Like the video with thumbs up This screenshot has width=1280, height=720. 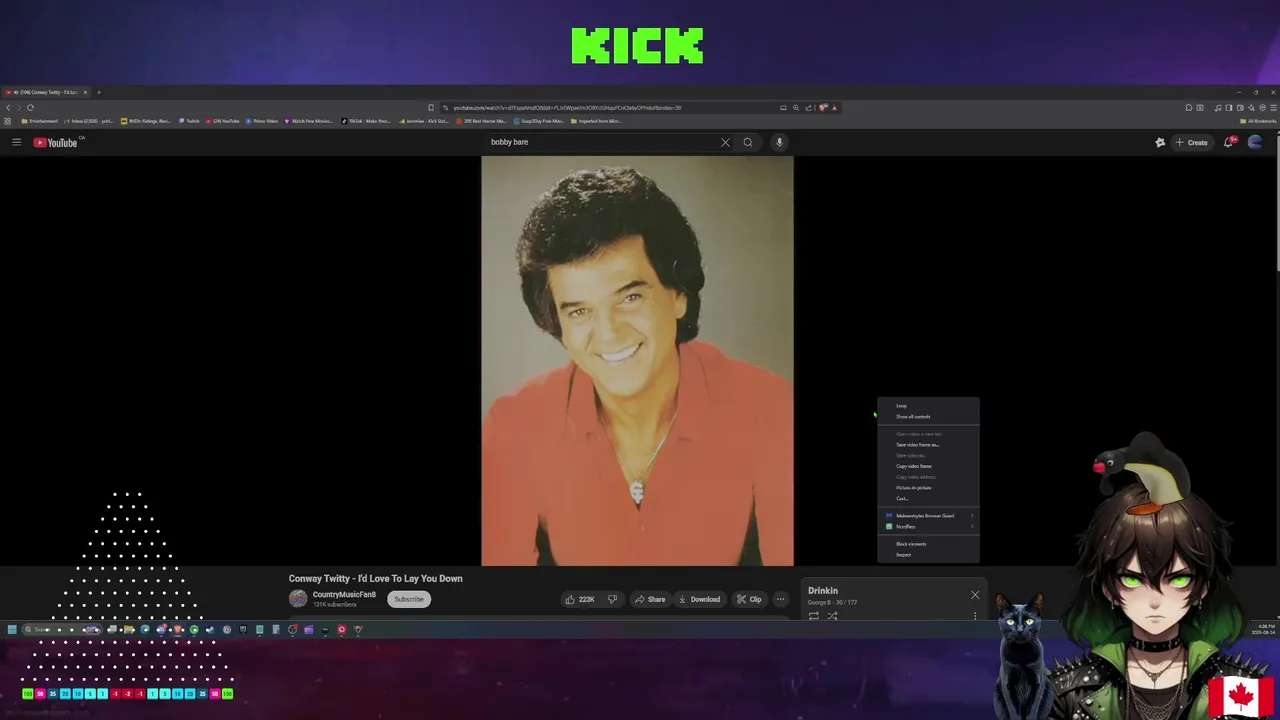tap(579, 599)
